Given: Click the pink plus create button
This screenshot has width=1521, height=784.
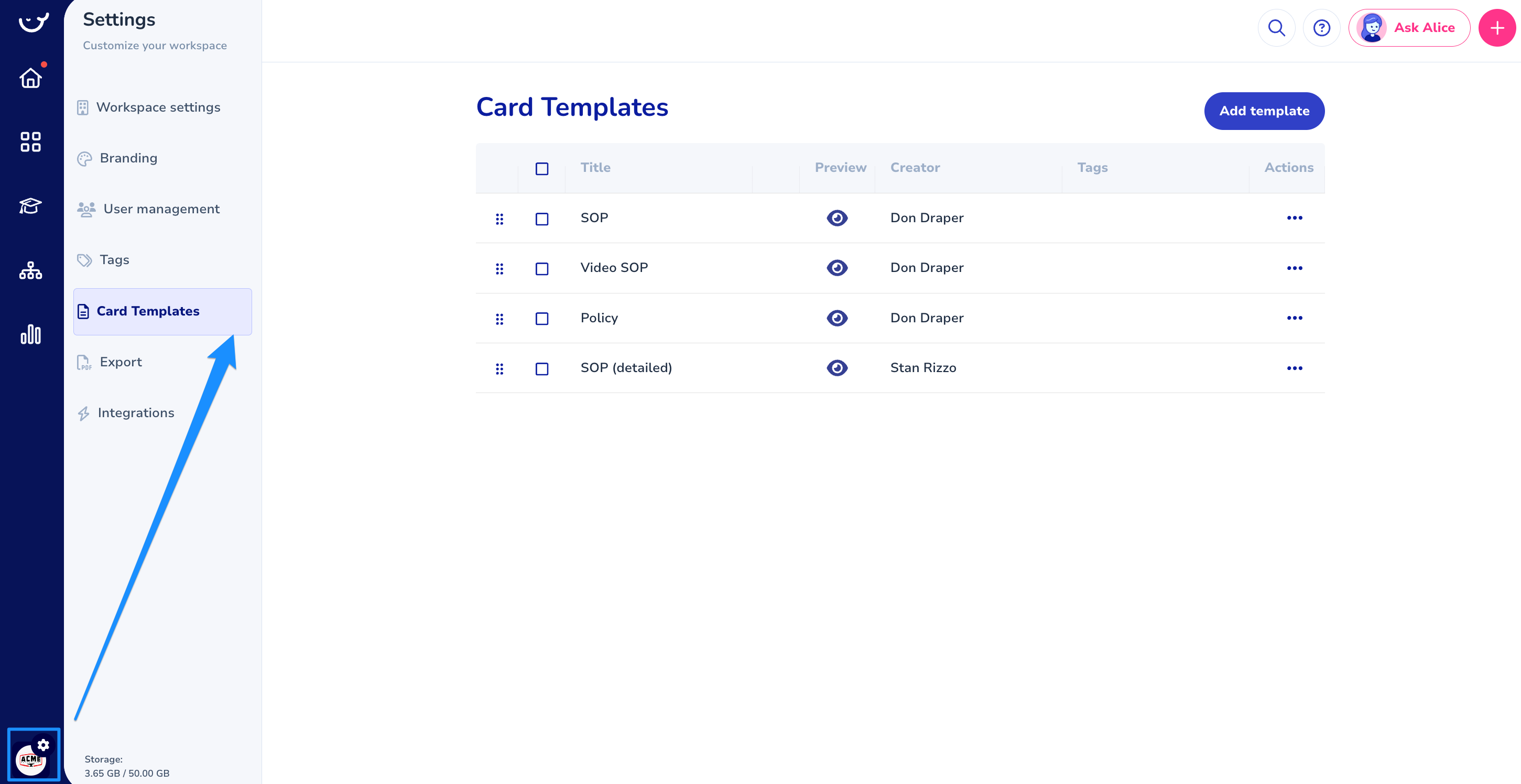Looking at the screenshot, I should (1497, 28).
